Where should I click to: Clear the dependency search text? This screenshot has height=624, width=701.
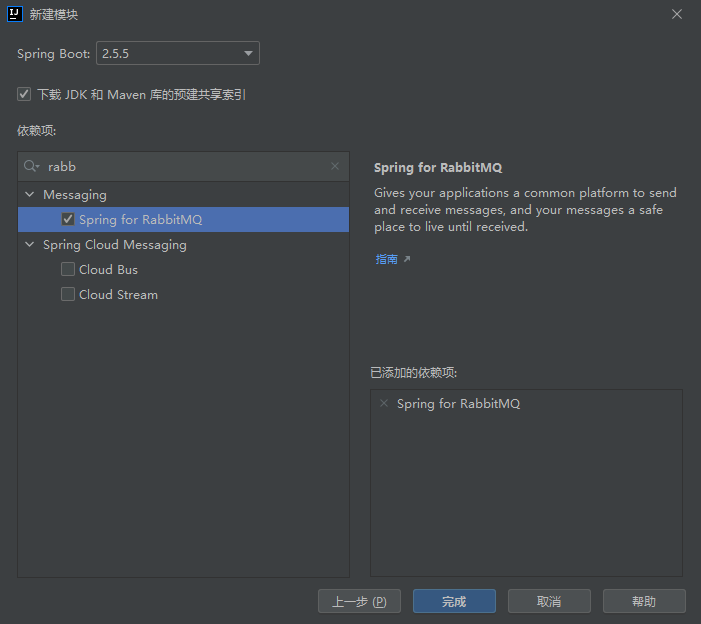[x=335, y=166]
